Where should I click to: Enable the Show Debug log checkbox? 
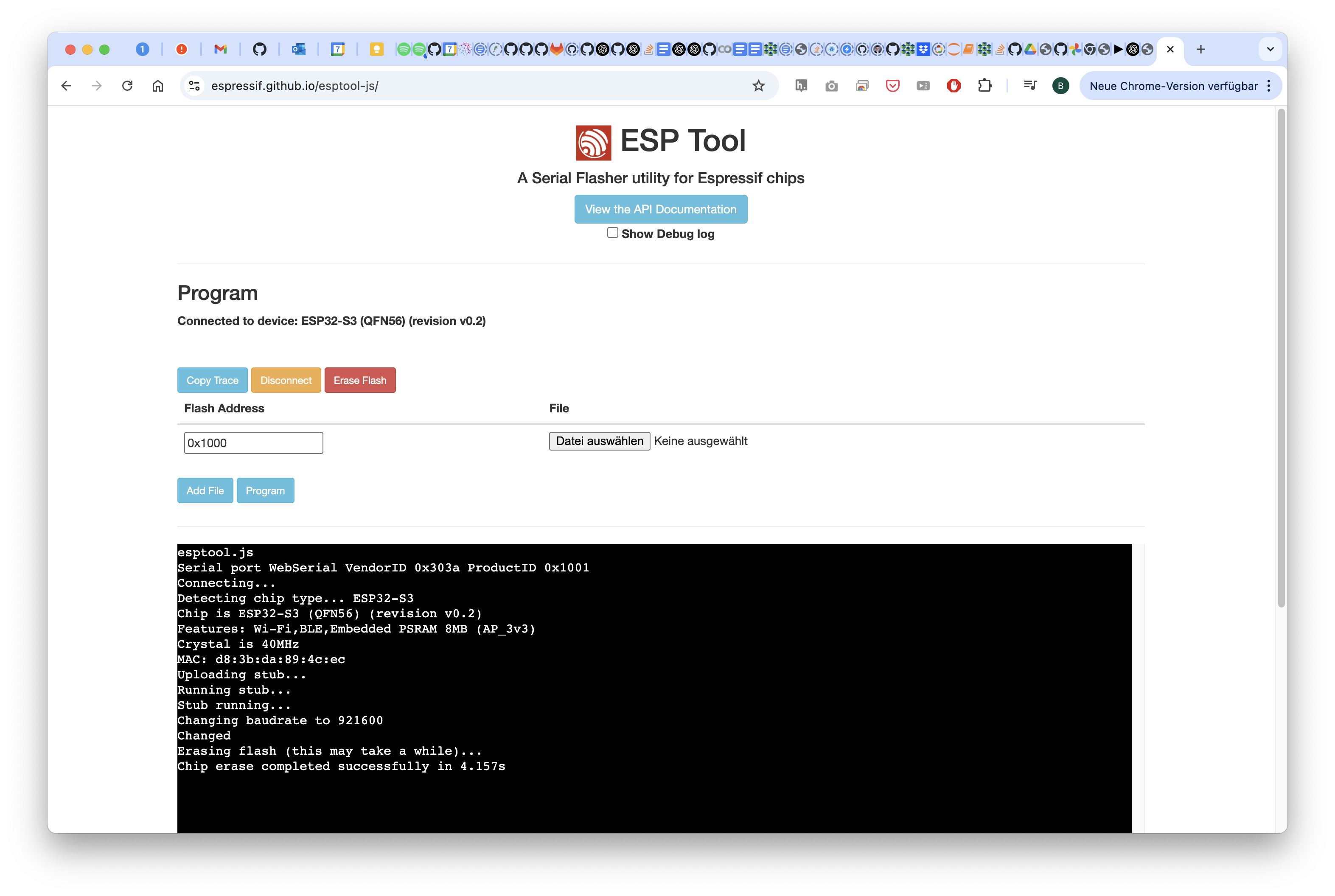click(613, 232)
